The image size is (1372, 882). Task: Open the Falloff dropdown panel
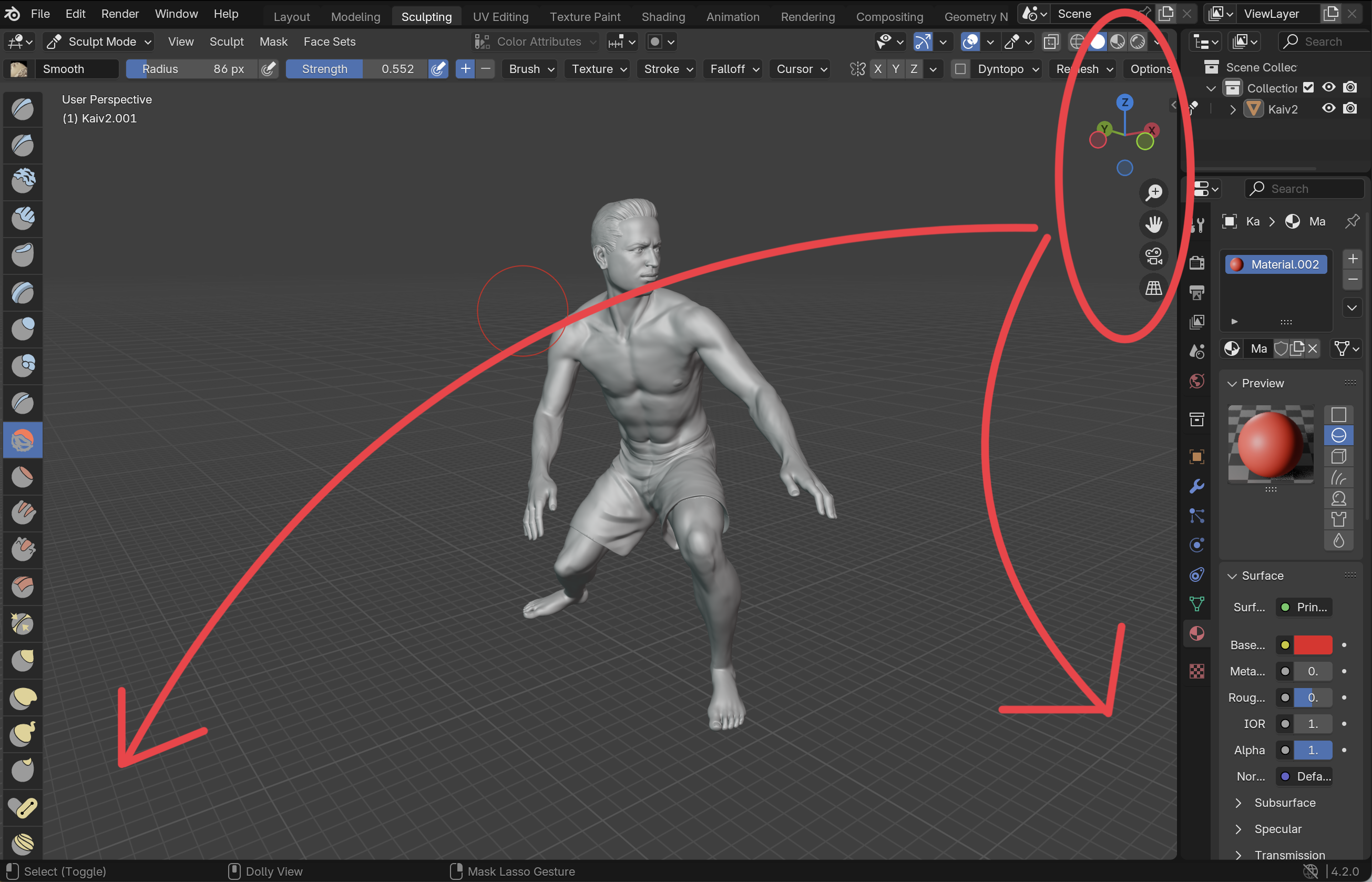pyautogui.click(x=733, y=69)
